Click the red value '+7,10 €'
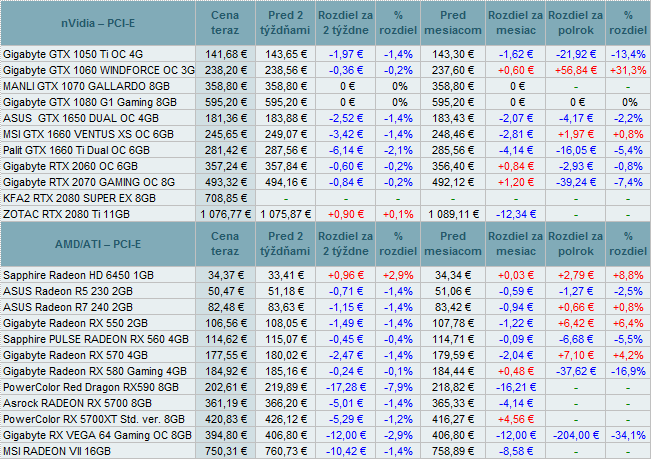651x459 pixels. pyautogui.click(x=576, y=356)
